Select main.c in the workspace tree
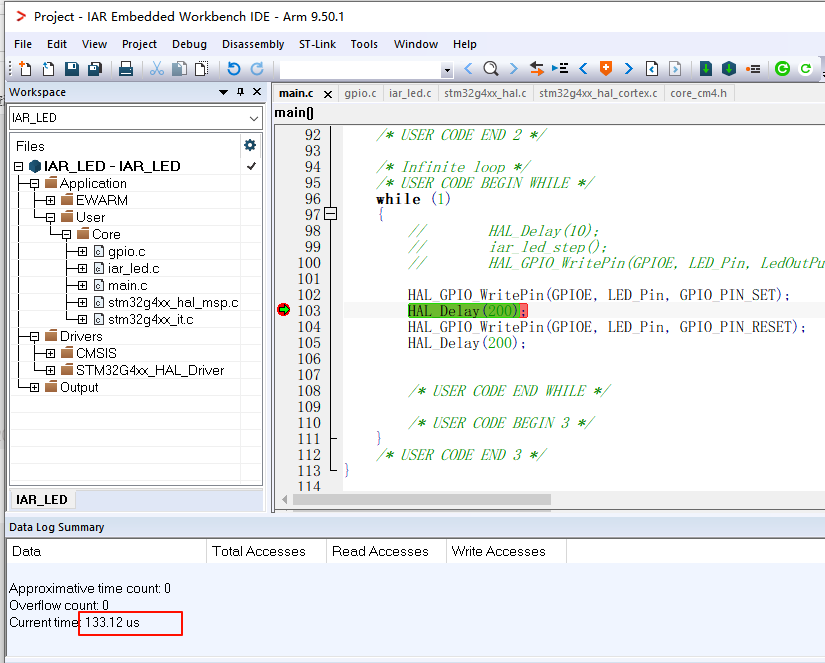The image size is (825, 663). point(127,286)
